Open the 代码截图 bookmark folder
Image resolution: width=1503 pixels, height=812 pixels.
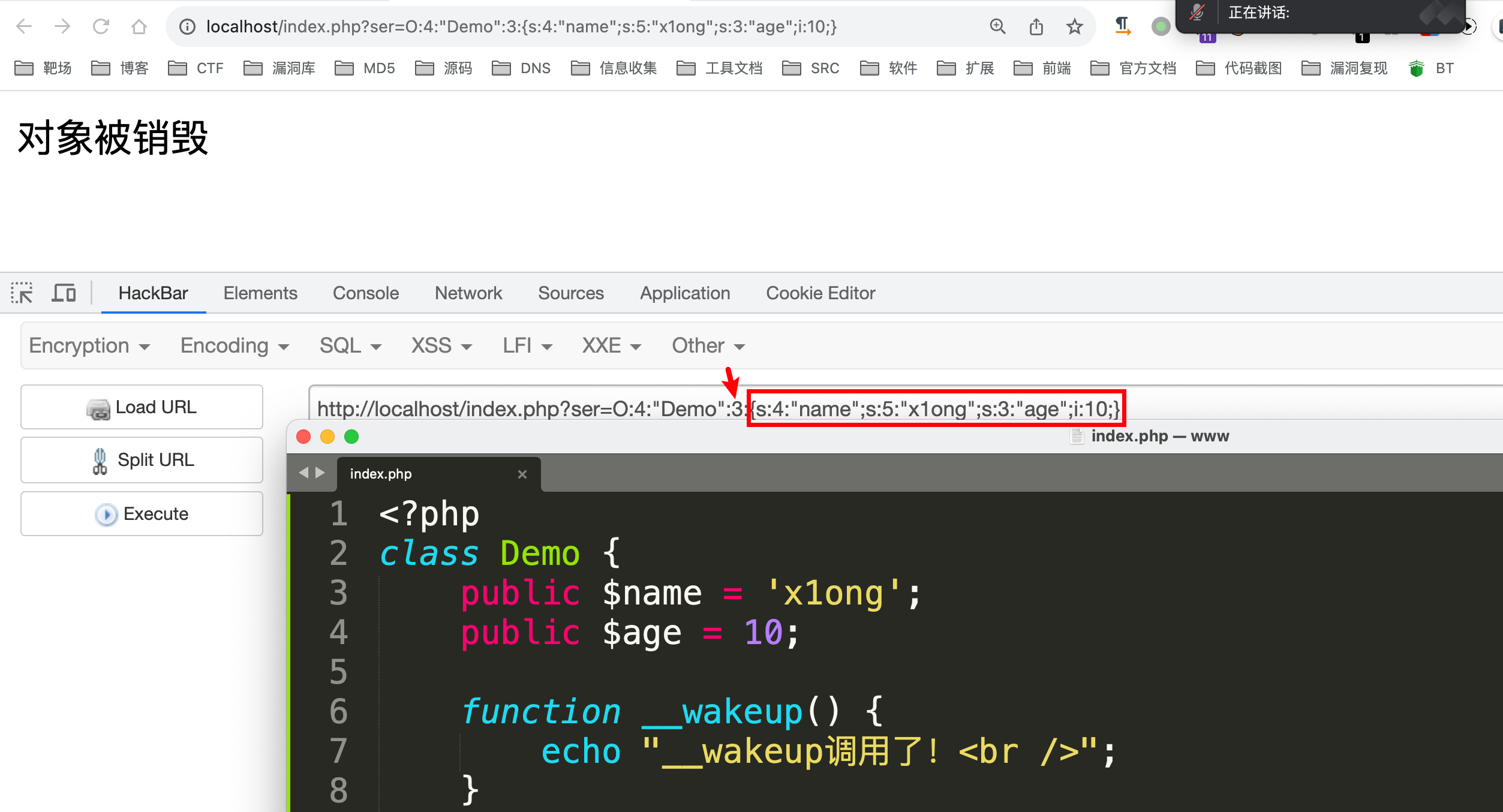click(1239, 68)
